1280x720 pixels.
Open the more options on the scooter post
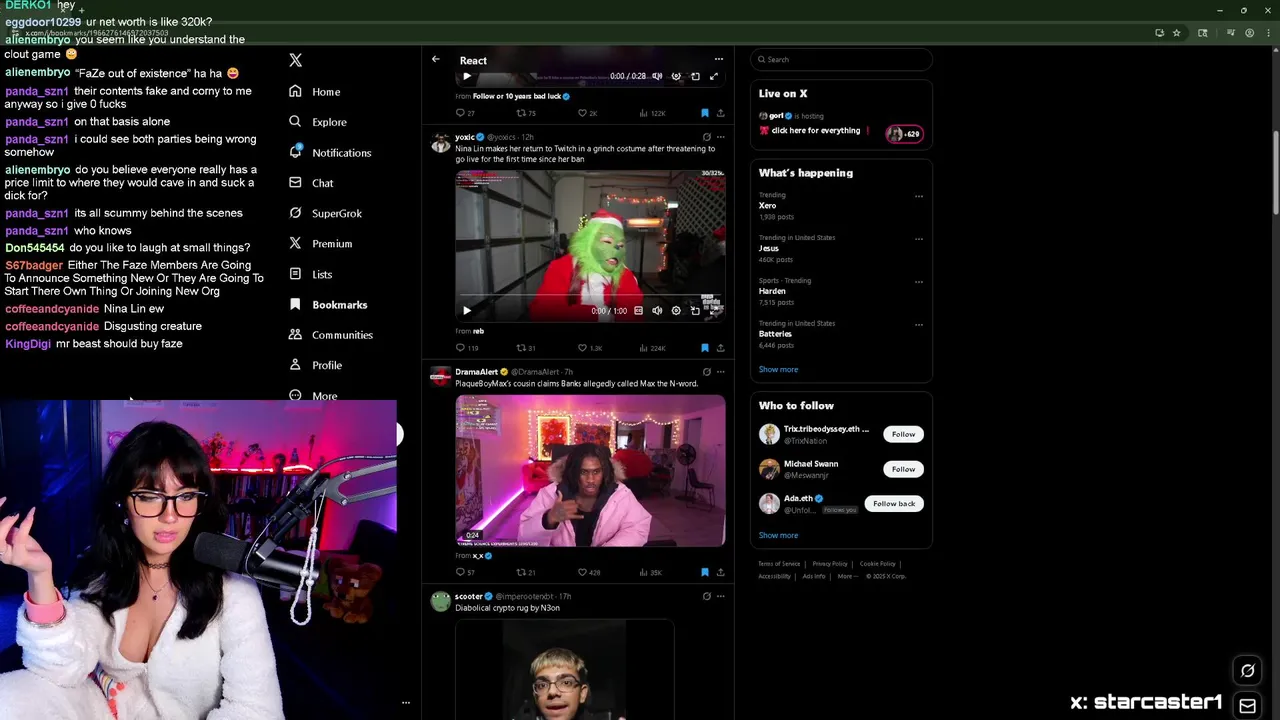720,596
